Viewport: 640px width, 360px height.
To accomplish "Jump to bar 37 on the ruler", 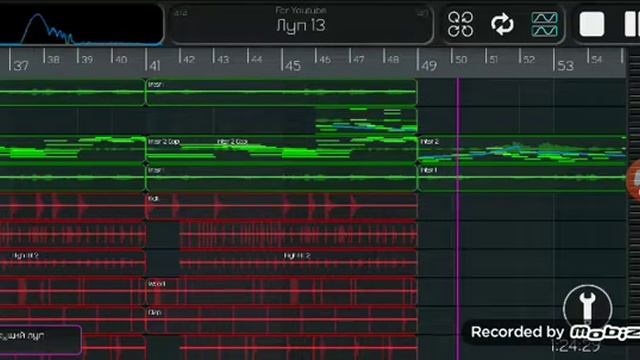I will 21,65.
